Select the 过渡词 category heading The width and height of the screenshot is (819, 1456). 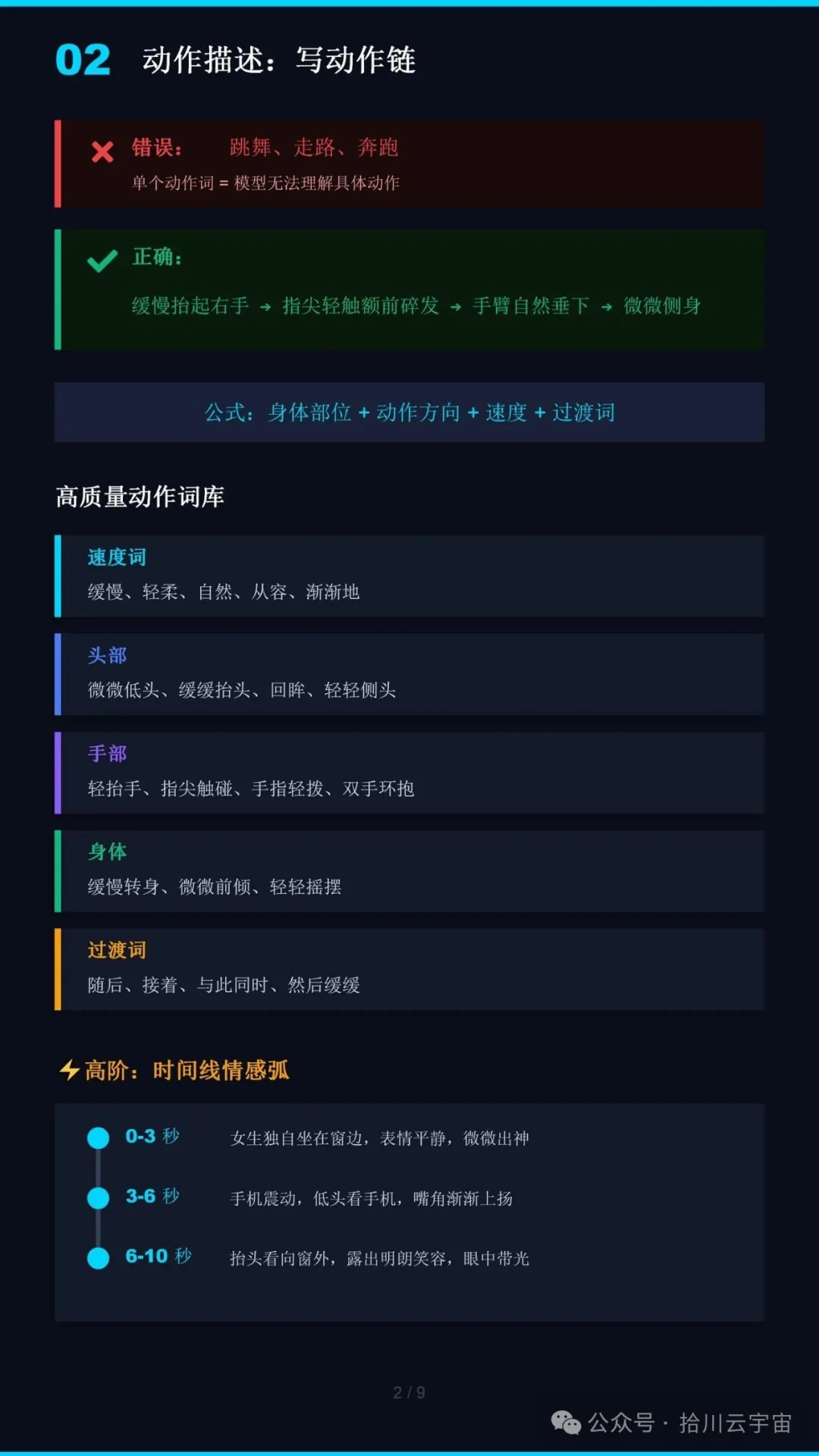117,950
